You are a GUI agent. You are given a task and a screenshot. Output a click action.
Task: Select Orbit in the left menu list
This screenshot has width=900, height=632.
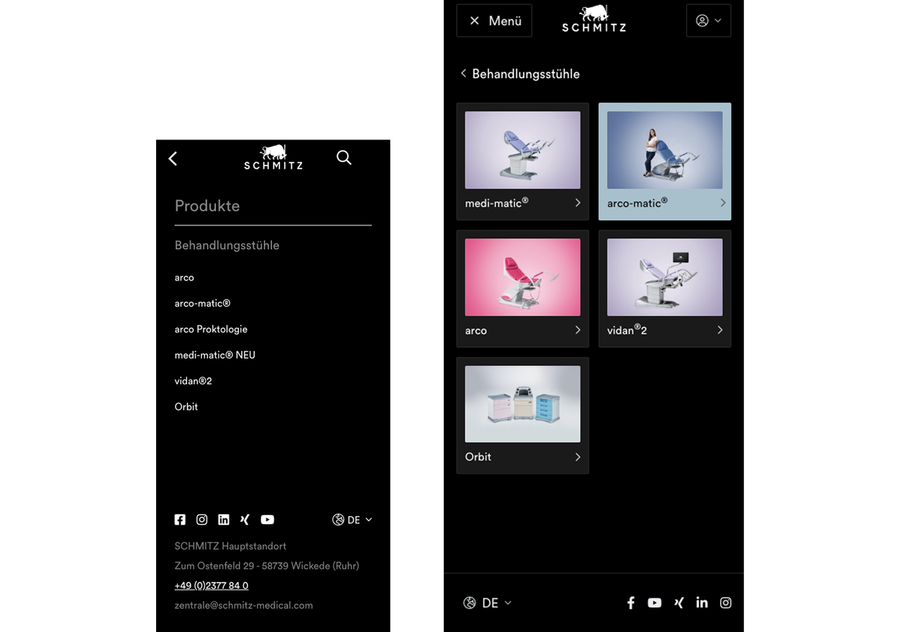[x=186, y=406]
